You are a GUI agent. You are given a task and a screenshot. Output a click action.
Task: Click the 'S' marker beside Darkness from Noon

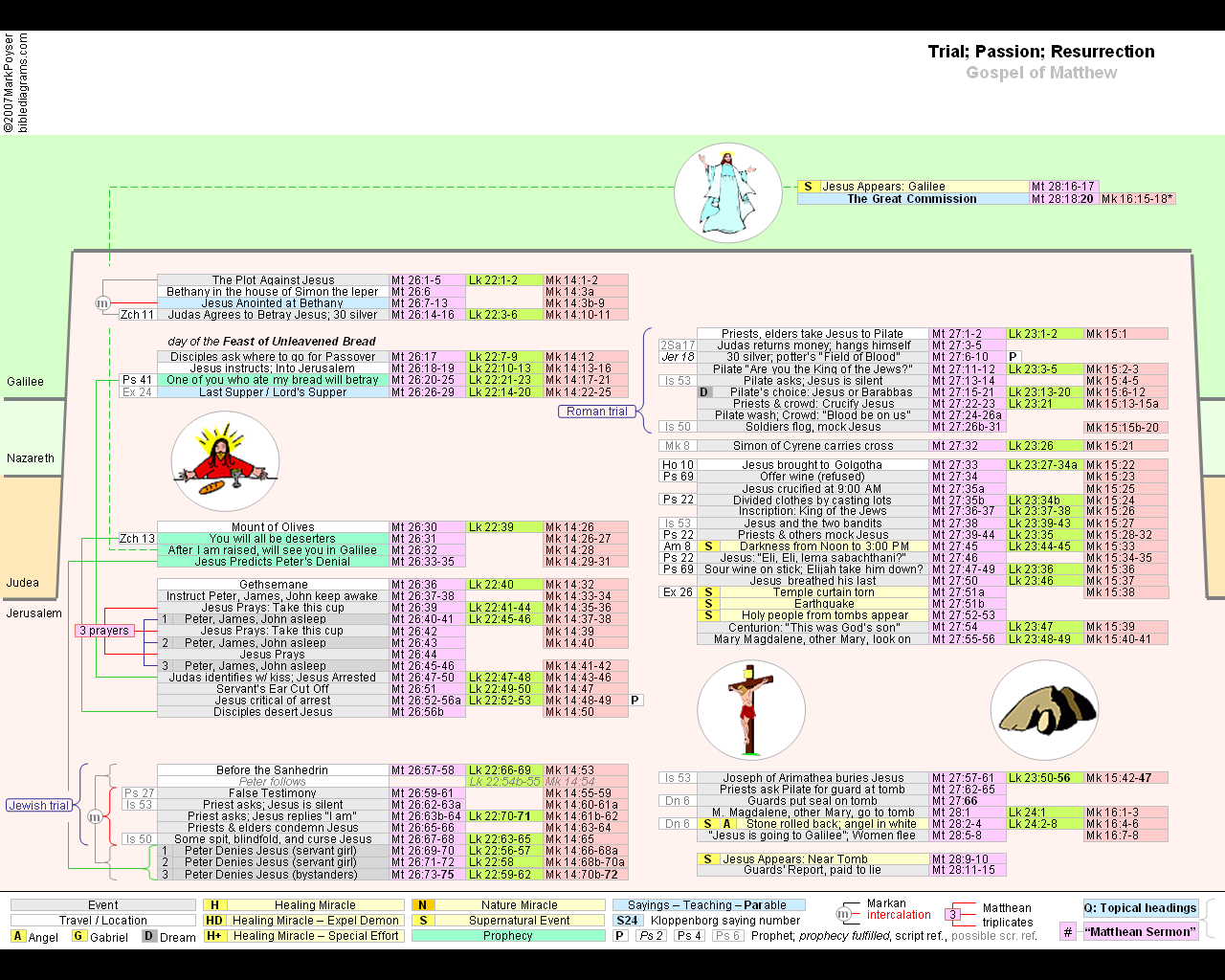[708, 546]
